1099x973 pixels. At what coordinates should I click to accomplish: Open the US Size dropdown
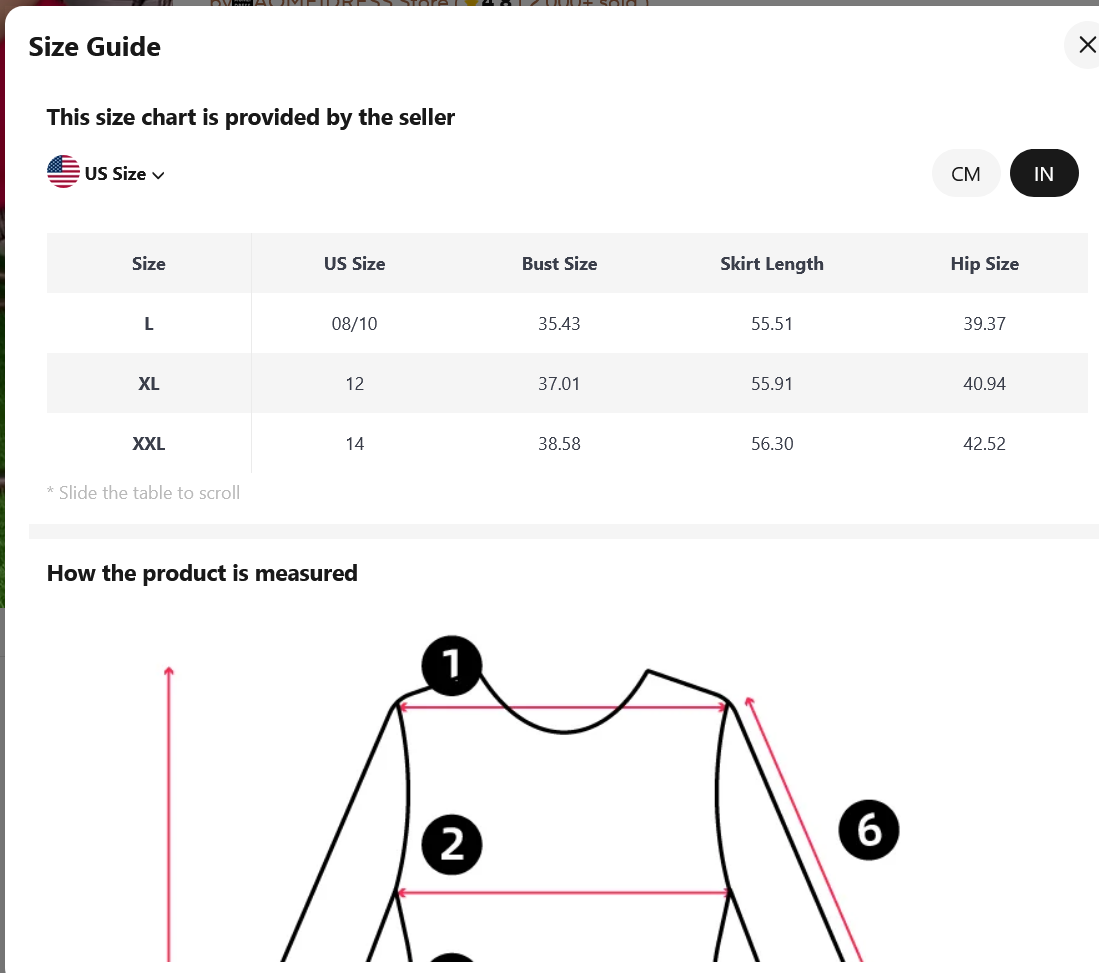106,173
